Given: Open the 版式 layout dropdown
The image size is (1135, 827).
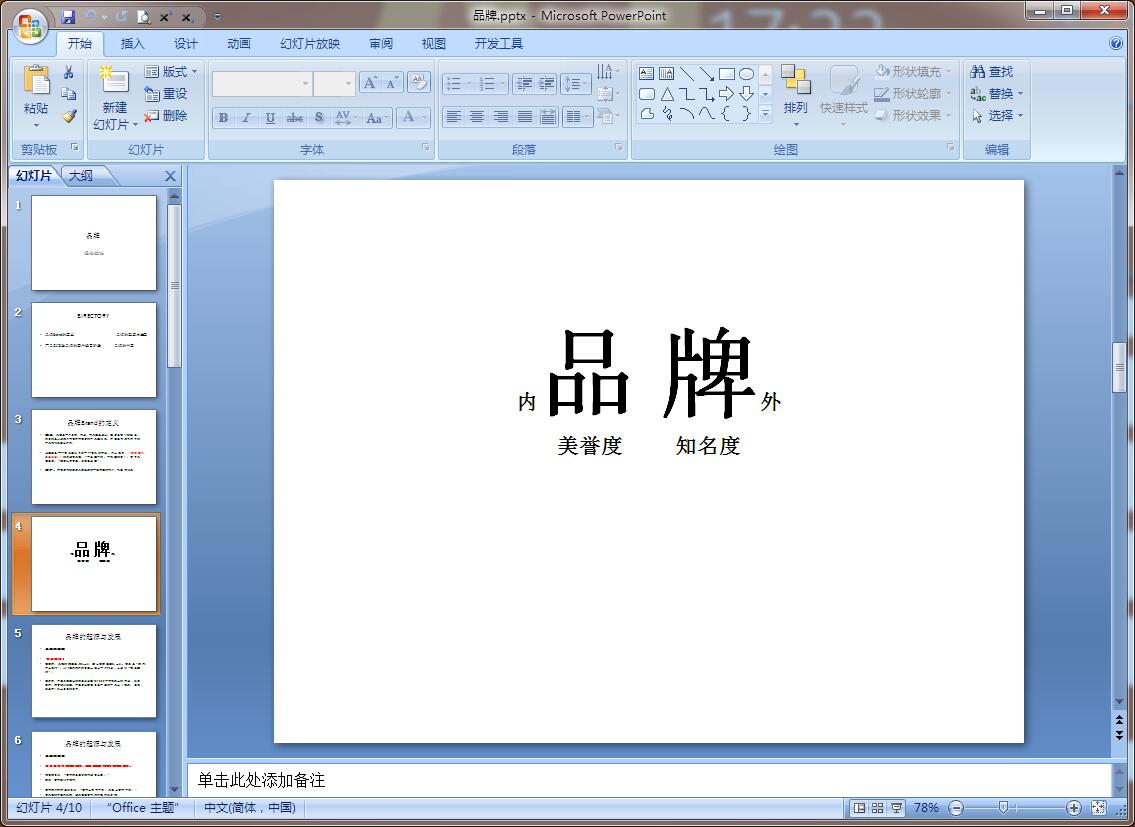Looking at the screenshot, I should [x=171, y=72].
